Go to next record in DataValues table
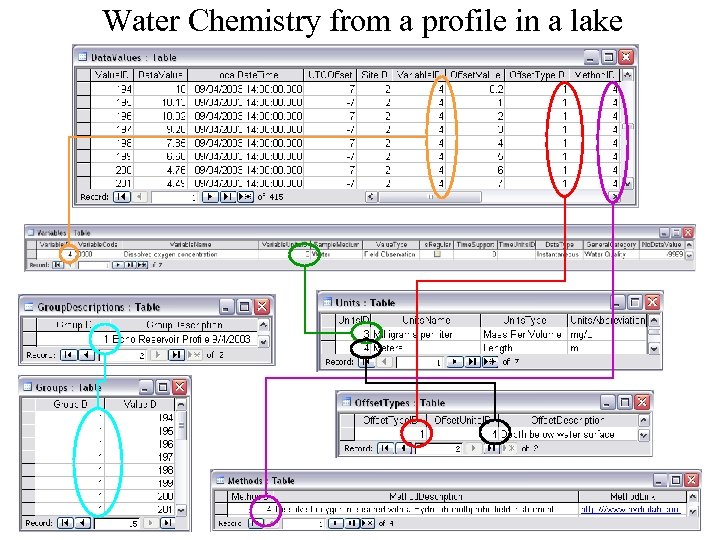This screenshot has height=540, width=720. pyautogui.click(x=209, y=197)
